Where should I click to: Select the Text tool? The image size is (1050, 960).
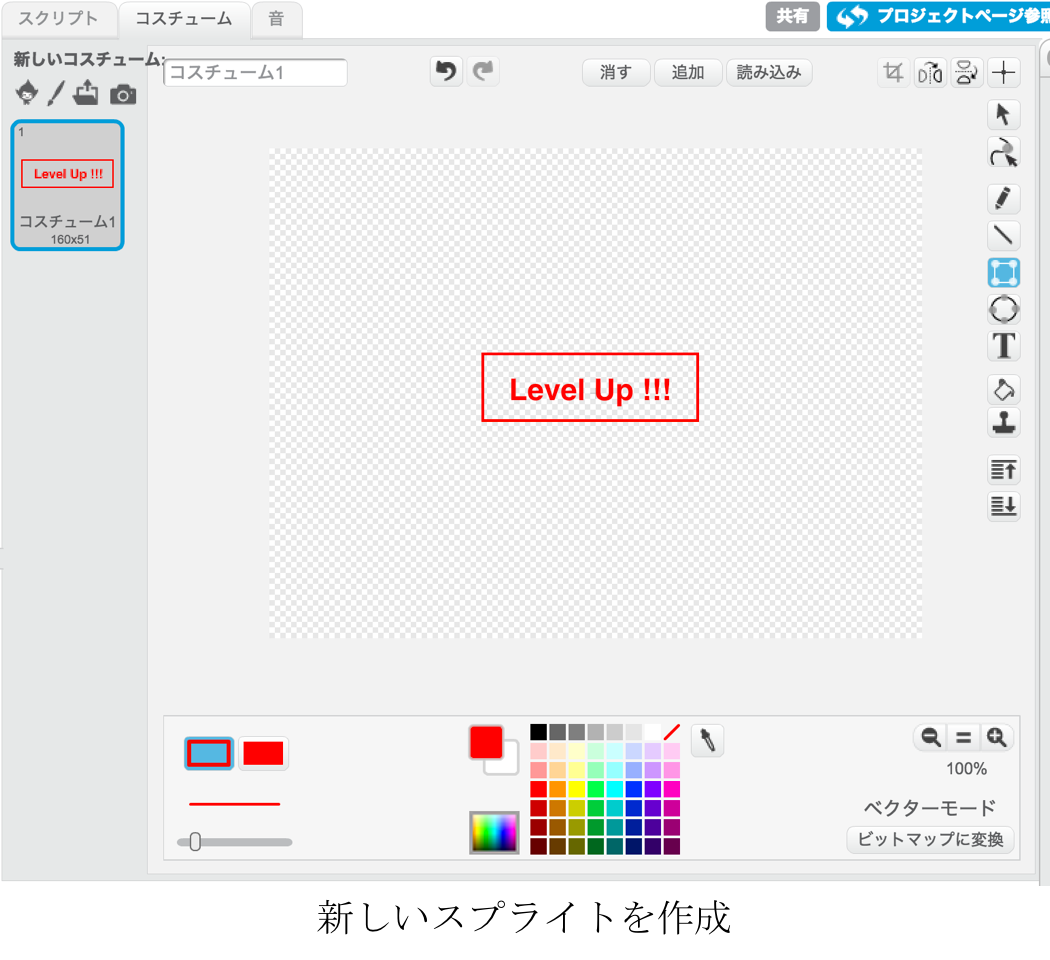coord(1003,346)
